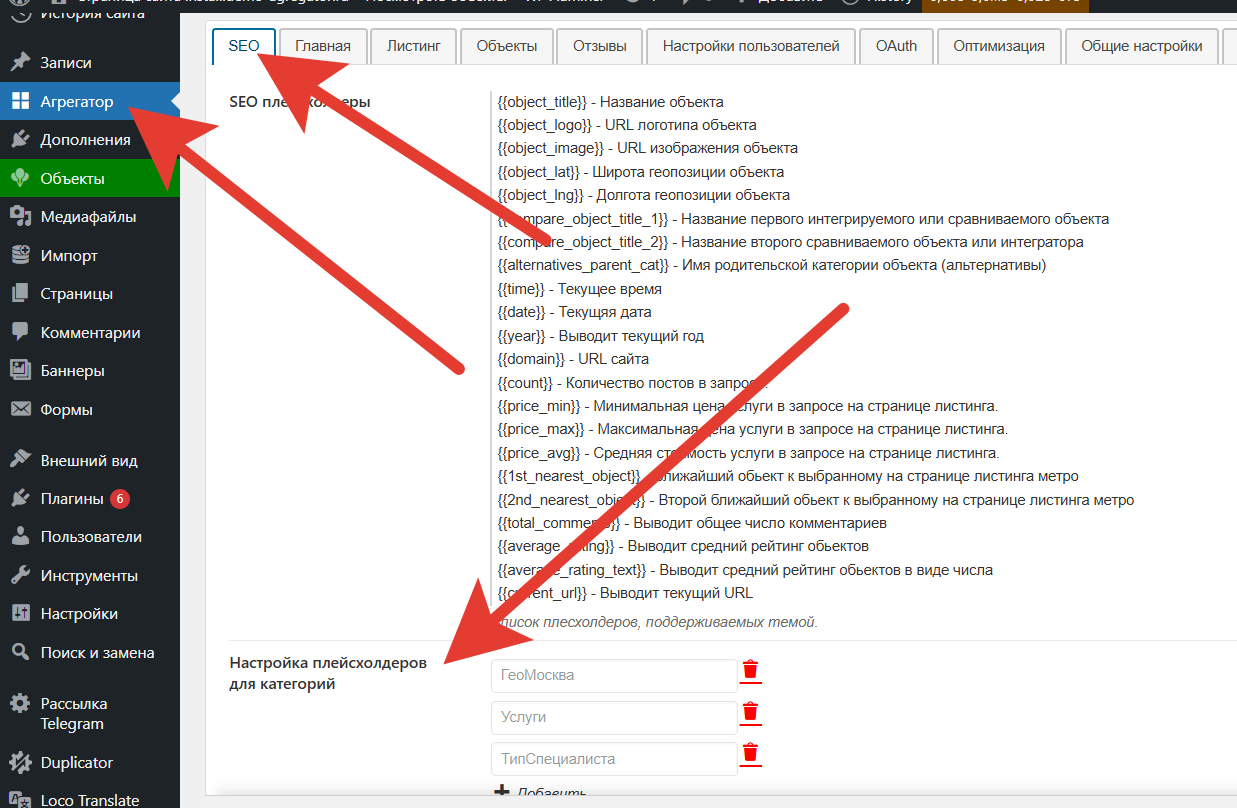
Task: Open the Агрегатор menu item
Action: pos(77,102)
